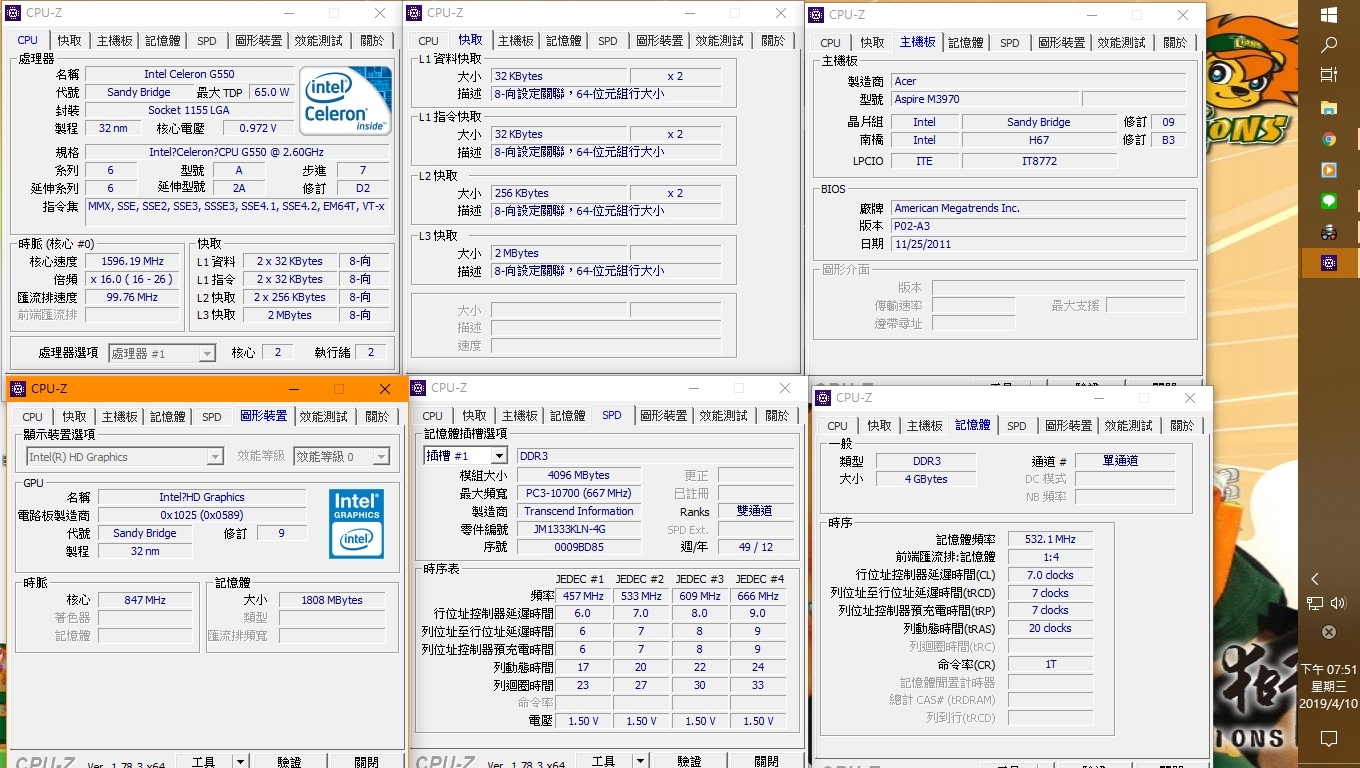Open Task View from the taskbar
The image size is (1360, 768).
click(1329, 75)
